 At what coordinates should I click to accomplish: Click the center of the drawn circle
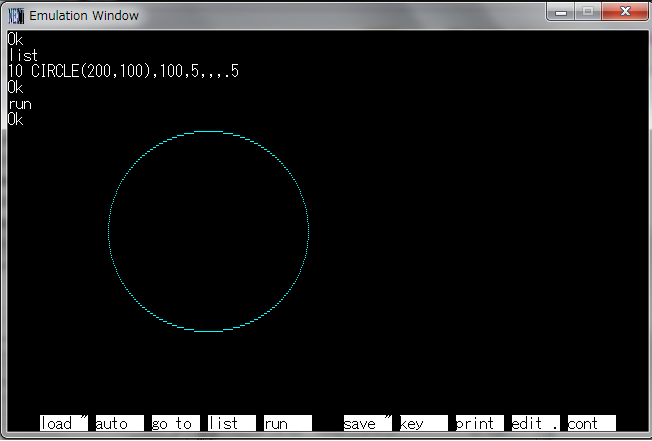pos(208,231)
